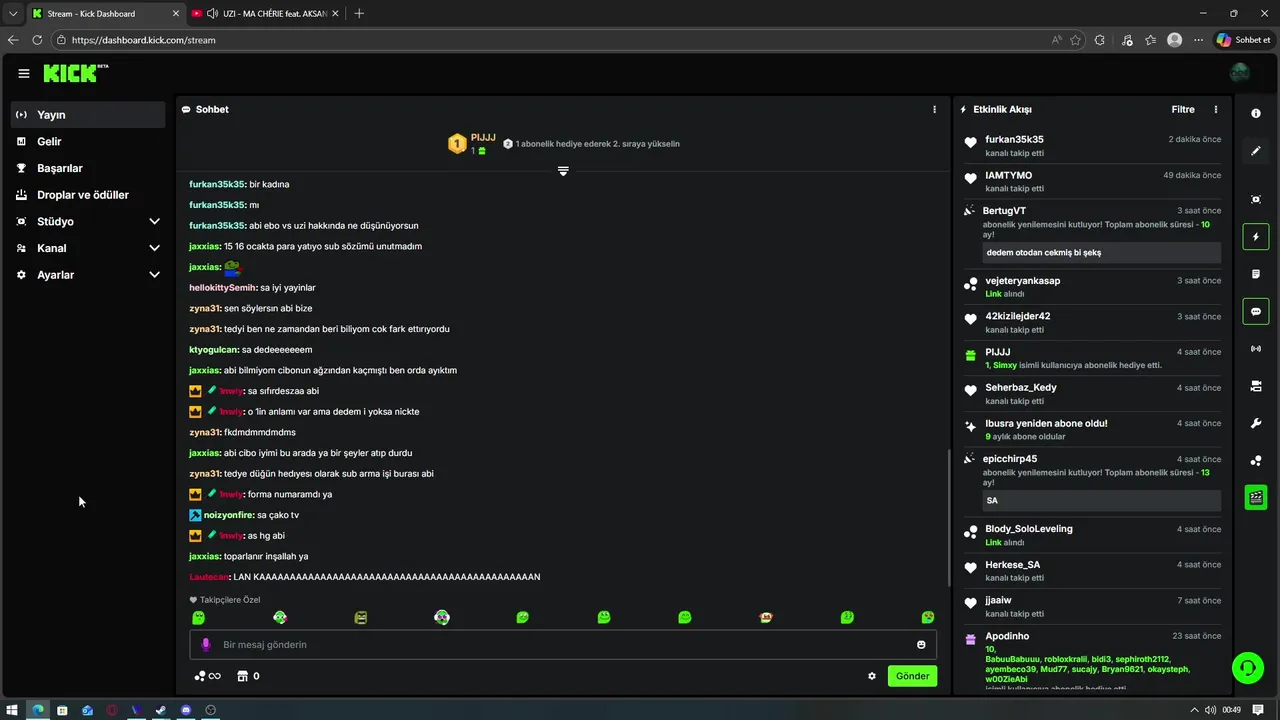
Task: Collapse the pinned leaderboard chevron
Action: [x=563, y=172]
